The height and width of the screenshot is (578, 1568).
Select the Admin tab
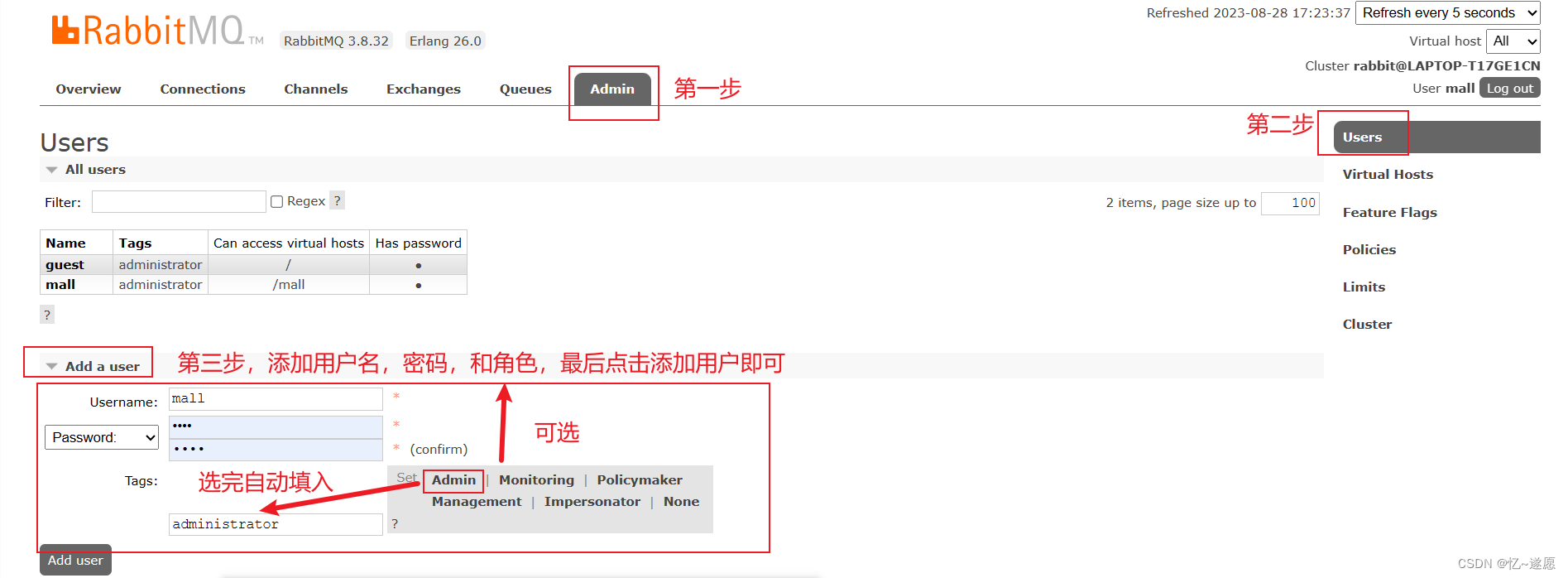[612, 89]
